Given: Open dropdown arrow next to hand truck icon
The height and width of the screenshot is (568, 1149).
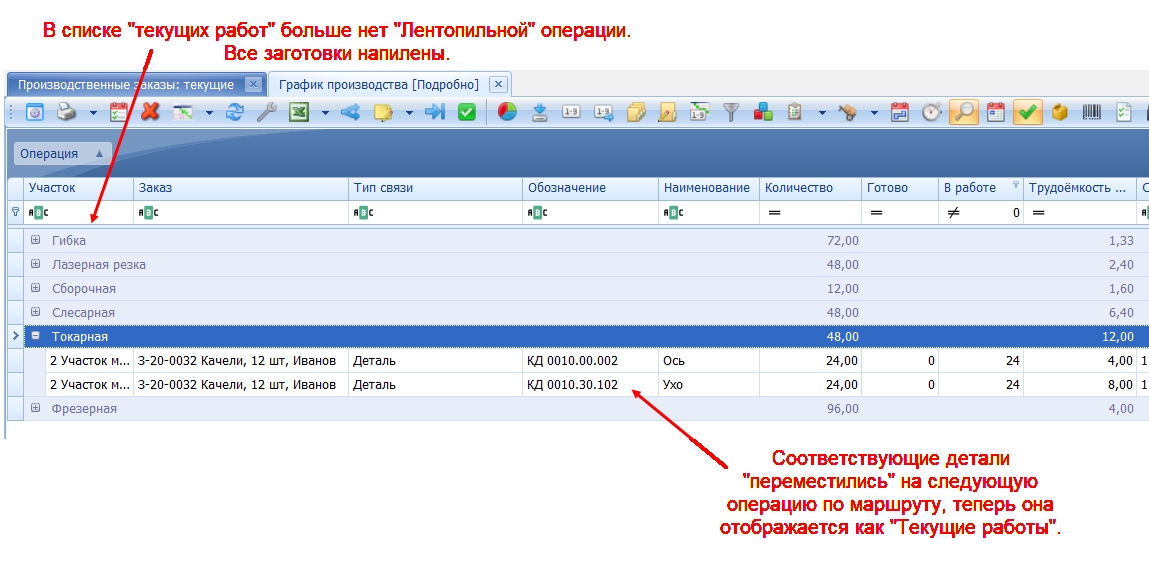Looking at the screenshot, I should pos(874,113).
